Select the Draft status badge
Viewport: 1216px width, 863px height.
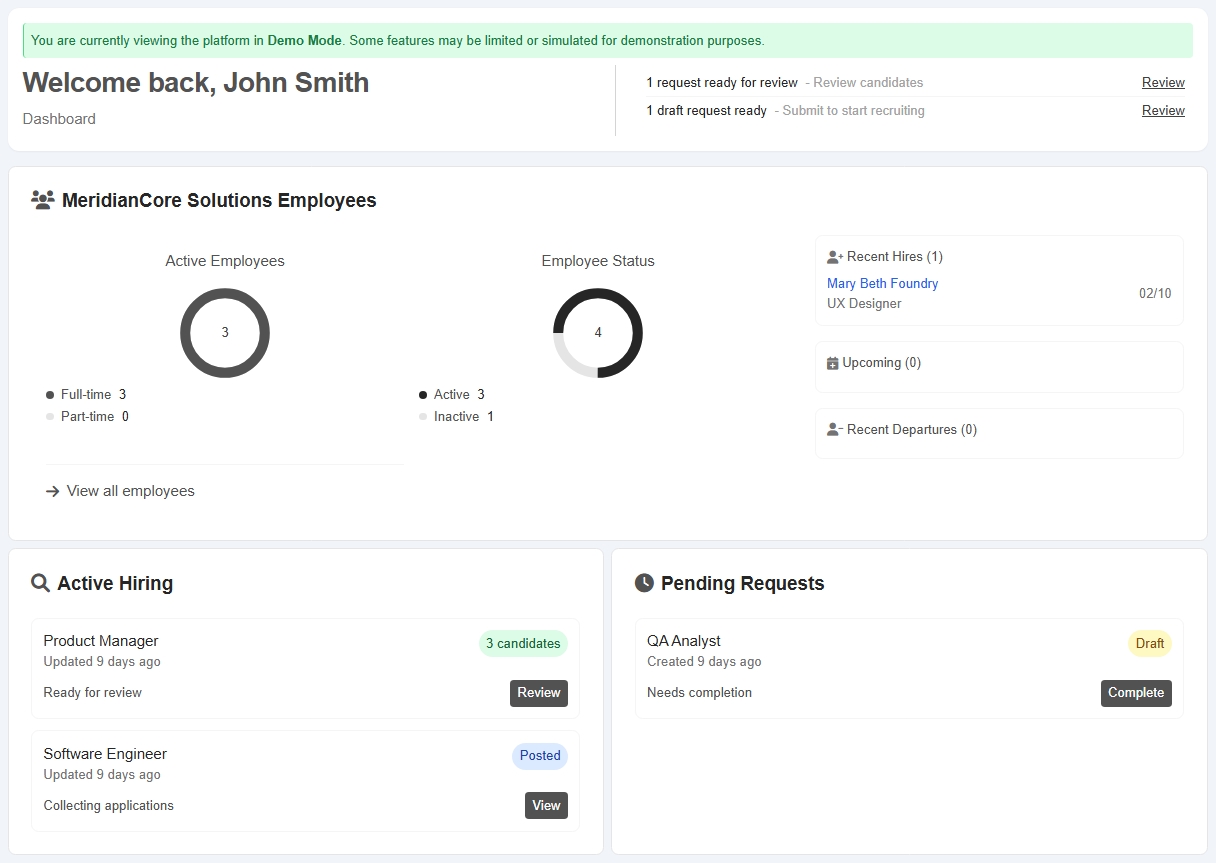1149,644
